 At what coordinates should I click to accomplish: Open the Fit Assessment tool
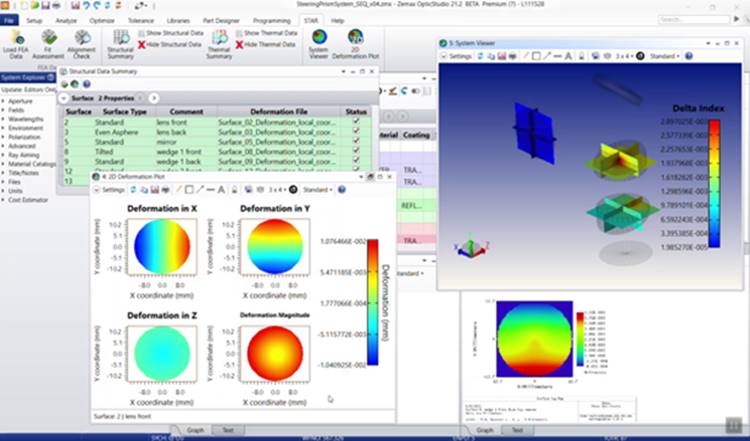(x=48, y=44)
